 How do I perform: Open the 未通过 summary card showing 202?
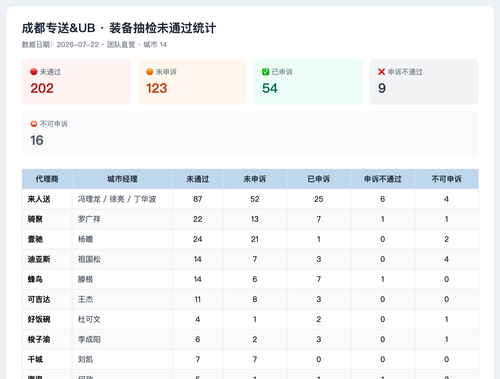coord(76,82)
